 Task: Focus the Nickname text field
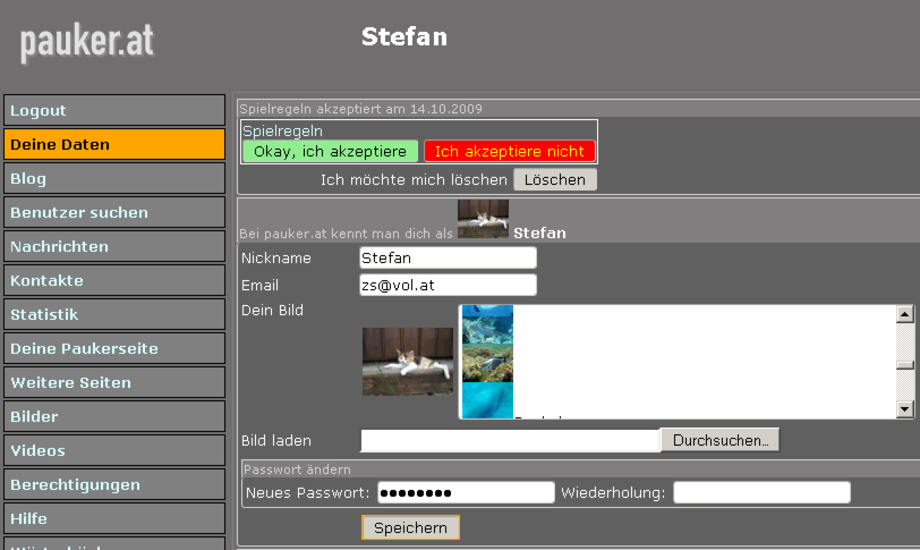click(x=447, y=258)
